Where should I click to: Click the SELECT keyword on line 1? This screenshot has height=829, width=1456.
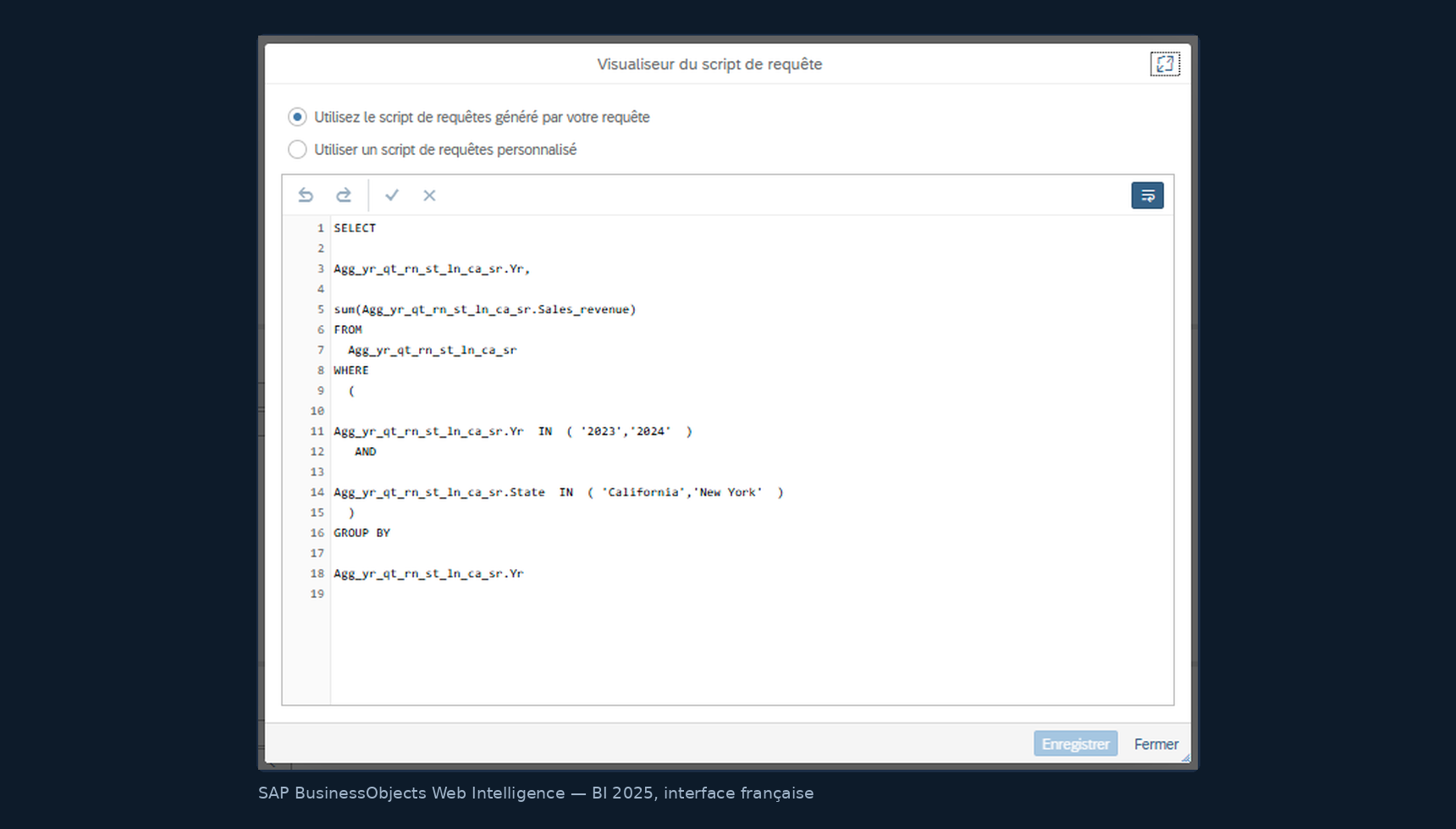pyautogui.click(x=355, y=228)
